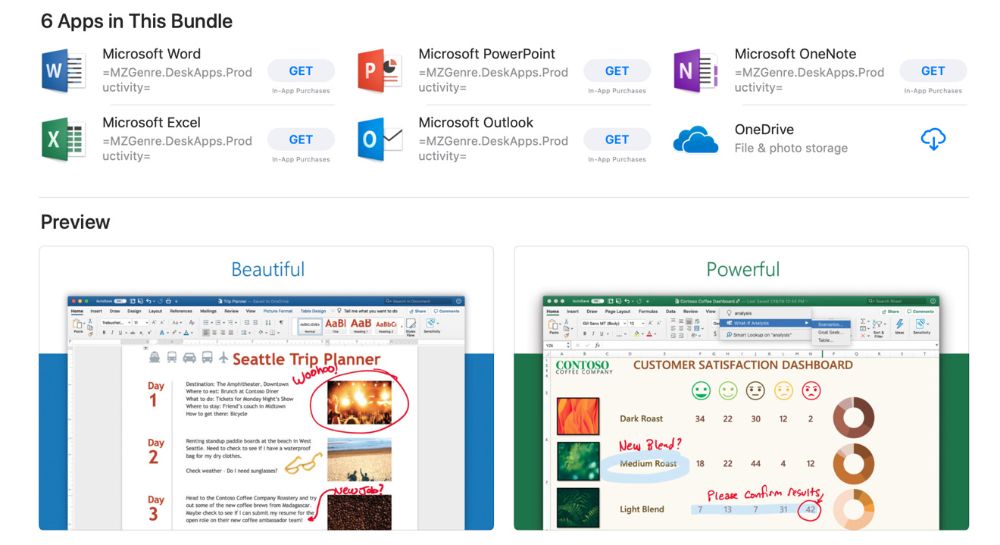Click 'Seattle Trip Planner' title in Word preview

coord(306,359)
